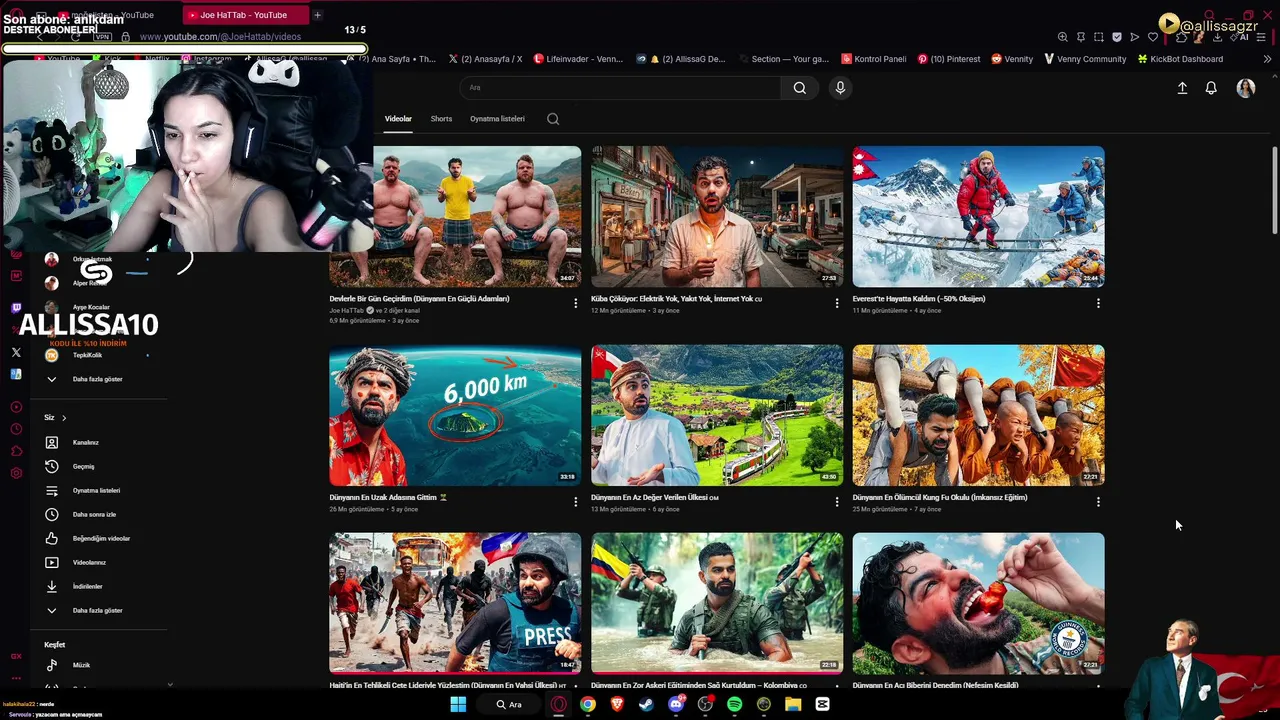Image resolution: width=1280 pixels, height=720 pixels.
Task: Open X in the Opera GX sidebar
Action: (x=16, y=352)
